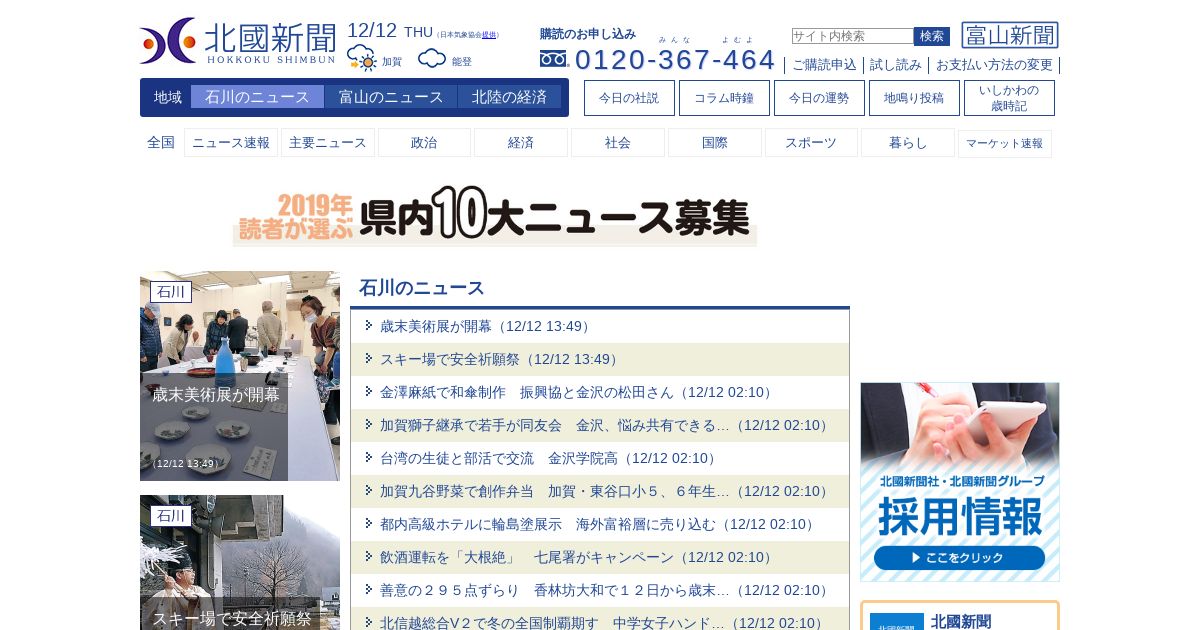Screen dimensions: 1200x630
Task: Click 石川のニュース section heading
Action: click(x=422, y=288)
